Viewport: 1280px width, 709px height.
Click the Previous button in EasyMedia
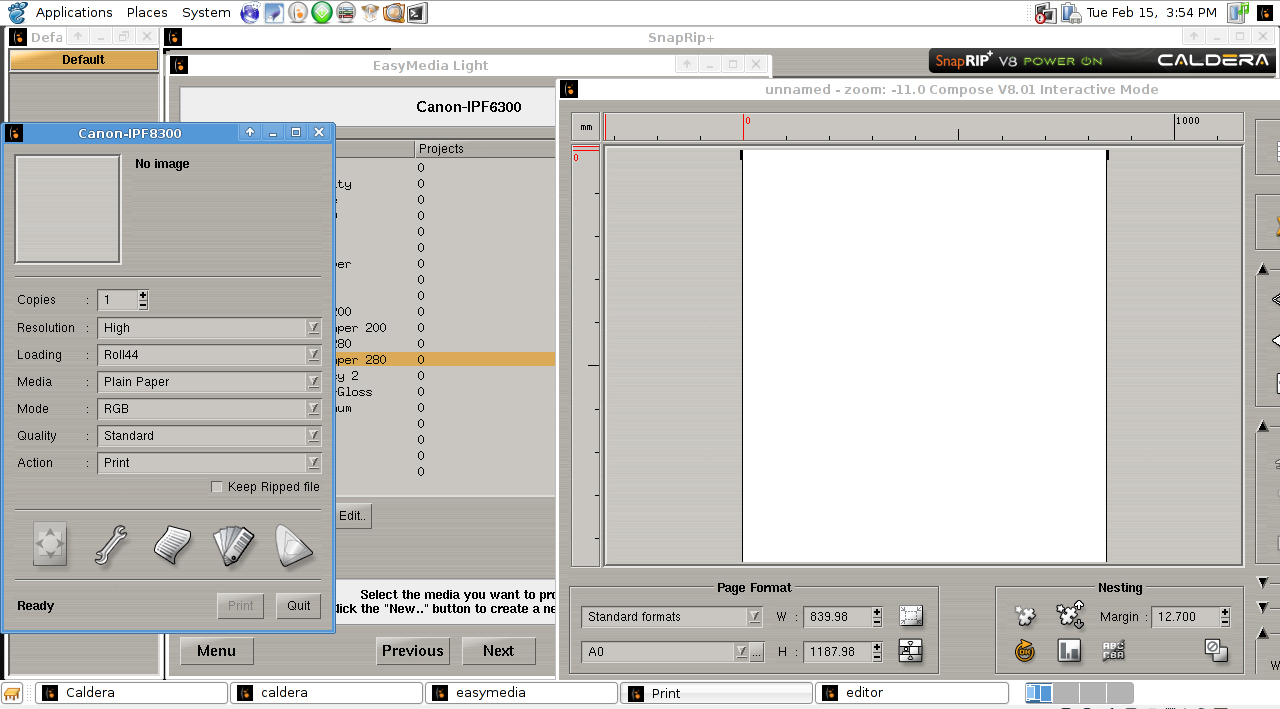coord(412,651)
